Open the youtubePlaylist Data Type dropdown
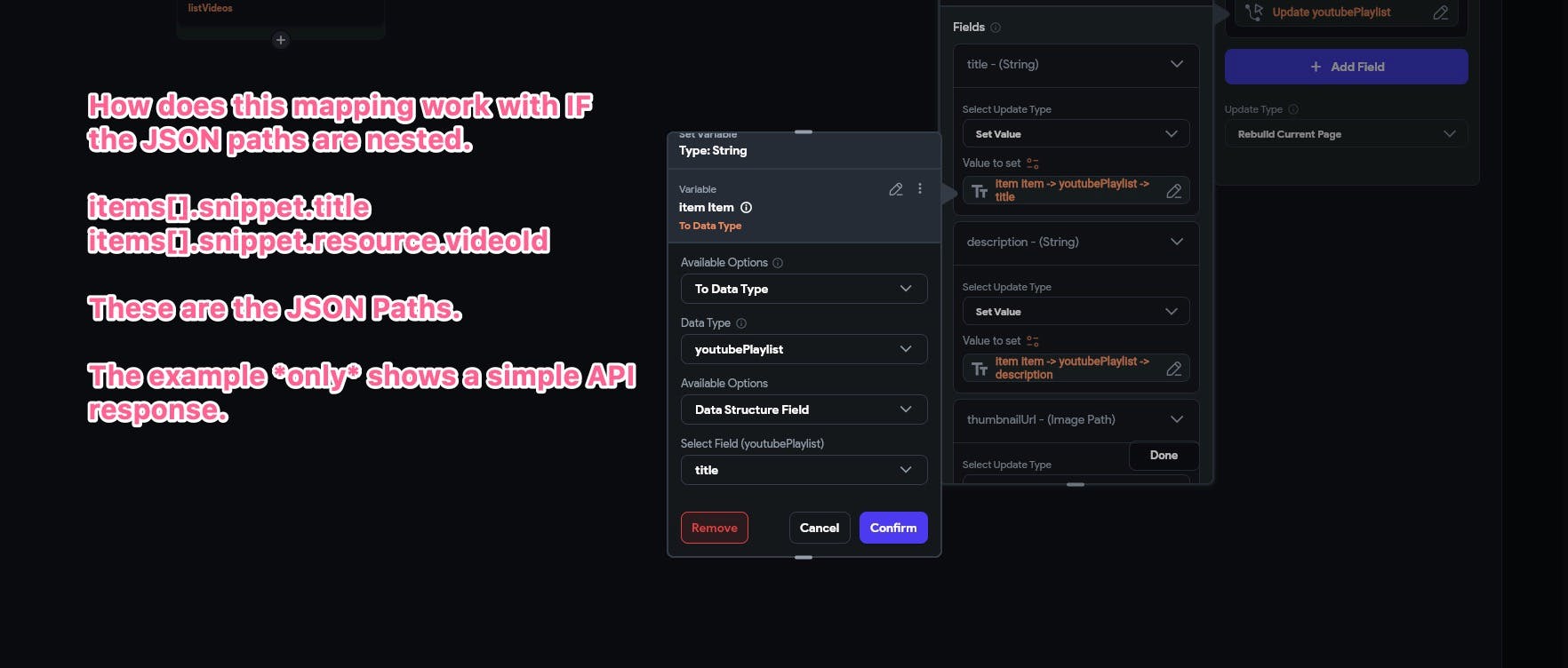This screenshot has height=668, width=1568. coord(804,349)
